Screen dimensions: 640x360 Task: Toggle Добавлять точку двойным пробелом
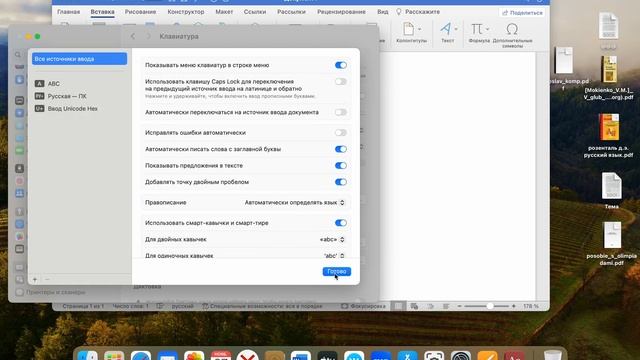340,182
